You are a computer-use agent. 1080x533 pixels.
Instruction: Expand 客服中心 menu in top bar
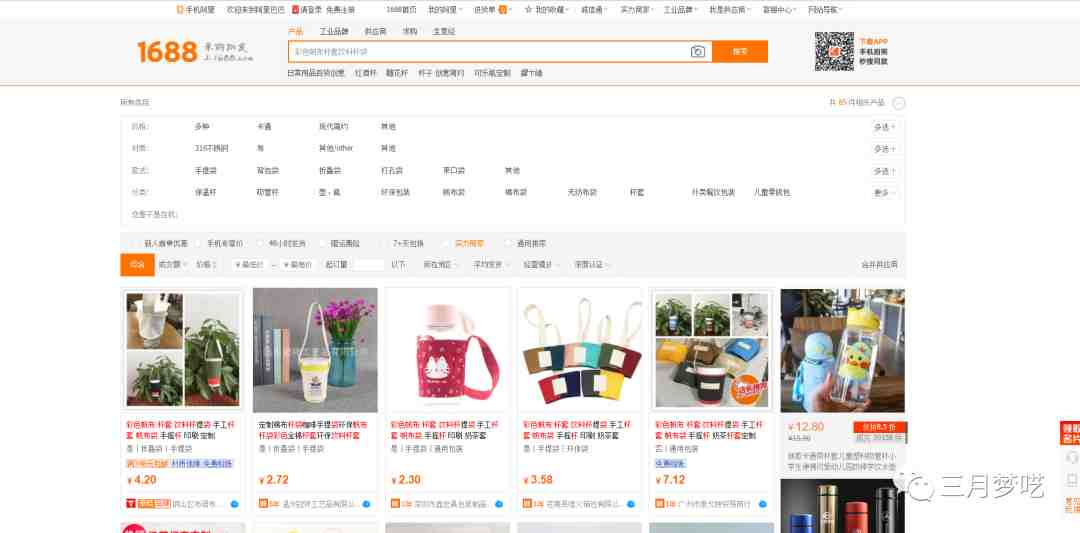click(x=780, y=10)
